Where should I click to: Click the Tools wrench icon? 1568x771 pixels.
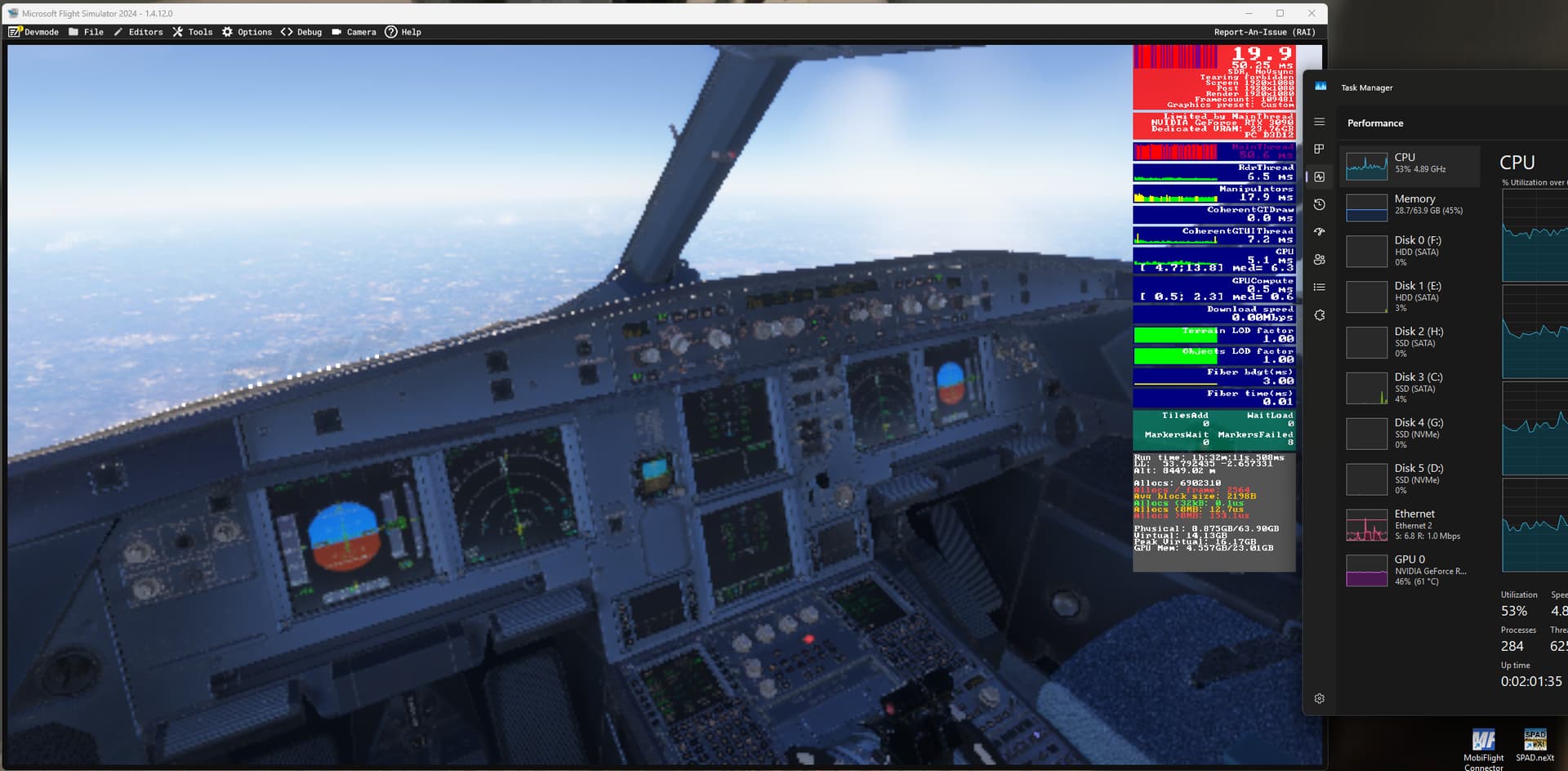177,32
